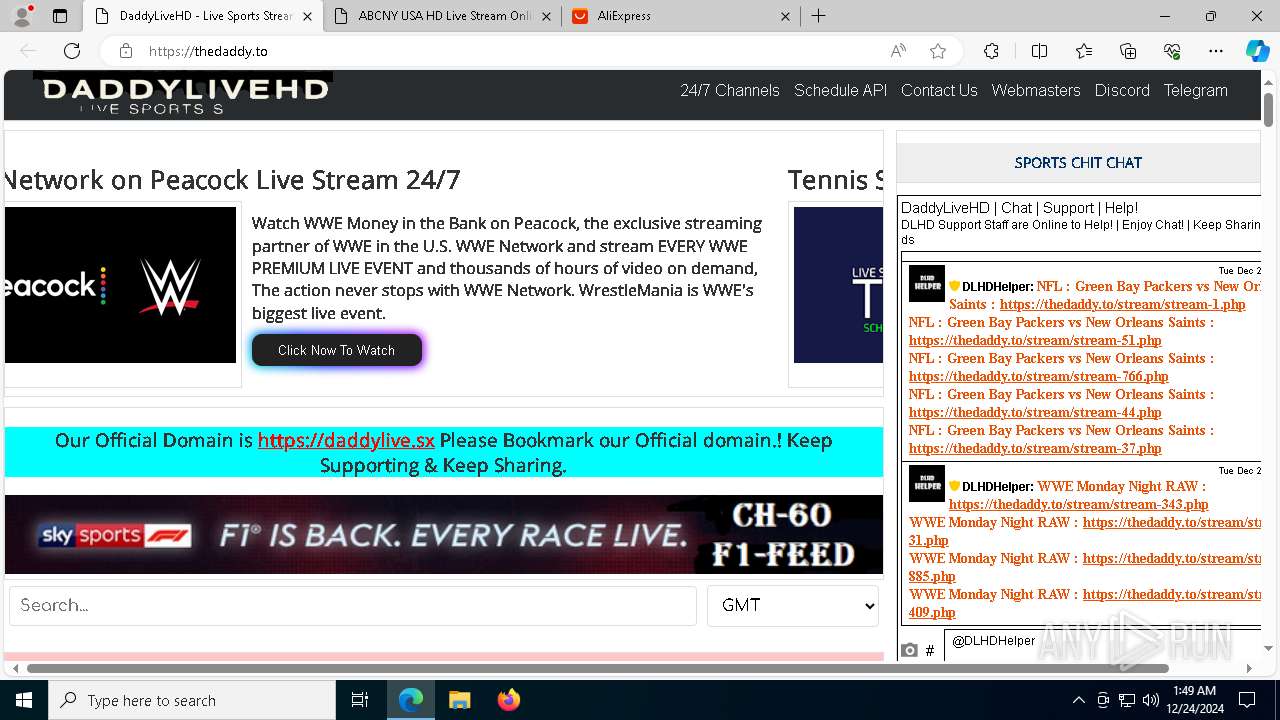This screenshot has height=720, width=1280.
Task: Refresh the page with the reload icon
Action: coord(72,51)
